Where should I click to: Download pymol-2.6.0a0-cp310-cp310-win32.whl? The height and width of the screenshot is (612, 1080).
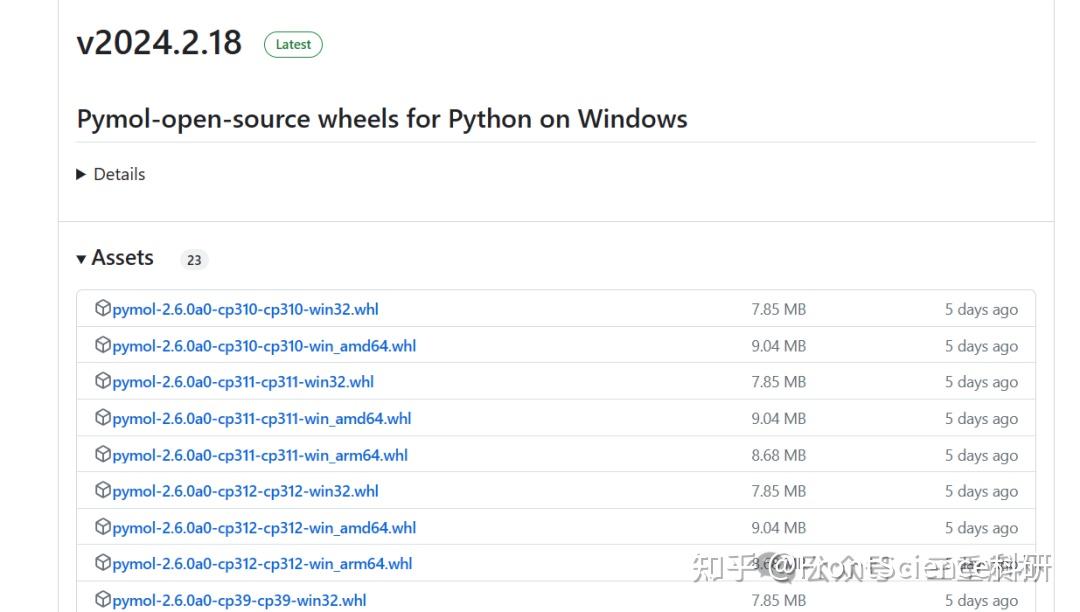click(245, 309)
